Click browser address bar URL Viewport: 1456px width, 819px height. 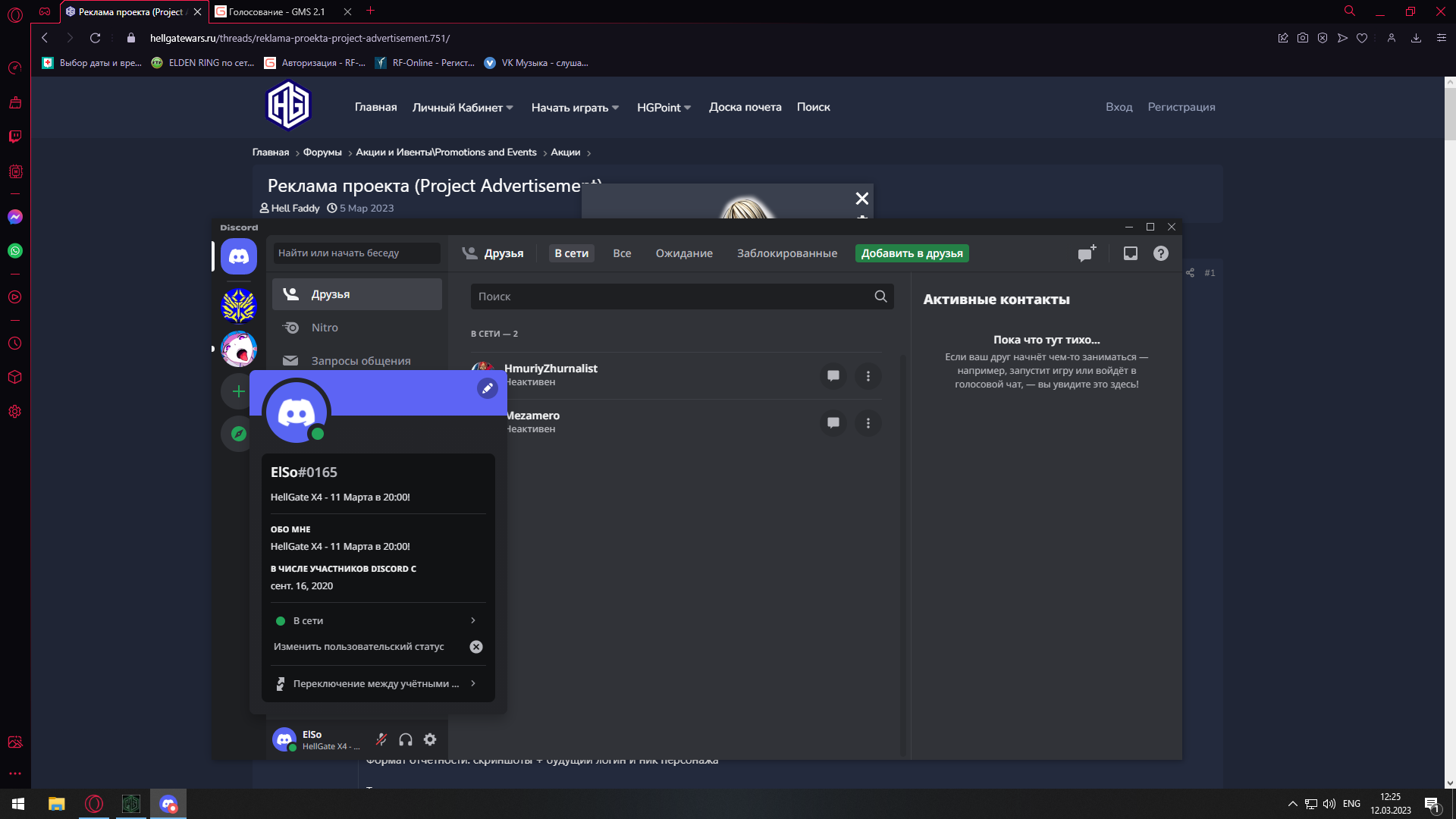click(x=300, y=38)
